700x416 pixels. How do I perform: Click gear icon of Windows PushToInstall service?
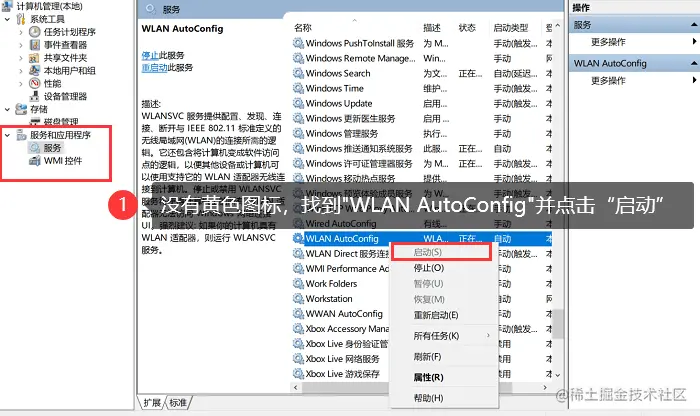click(x=298, y=43)
